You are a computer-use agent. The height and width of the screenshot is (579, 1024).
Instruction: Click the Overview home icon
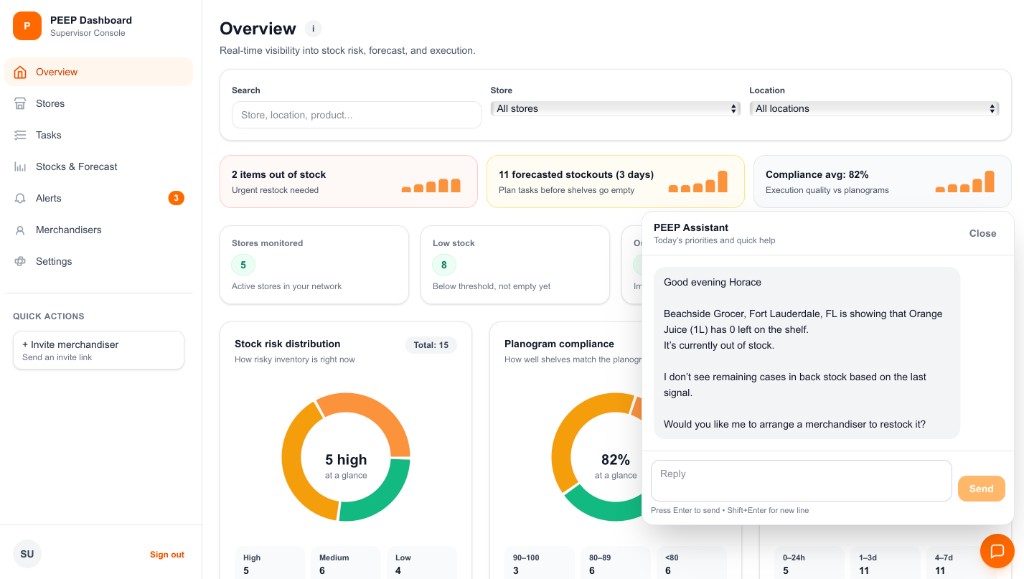point(20,71)
